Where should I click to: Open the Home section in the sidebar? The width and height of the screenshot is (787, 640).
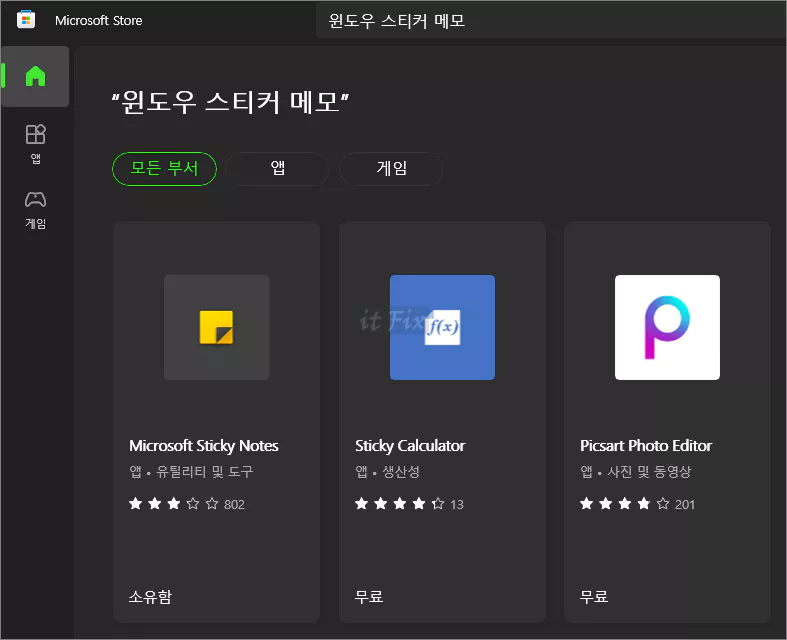pyautogui.click(x=35, y=76)
